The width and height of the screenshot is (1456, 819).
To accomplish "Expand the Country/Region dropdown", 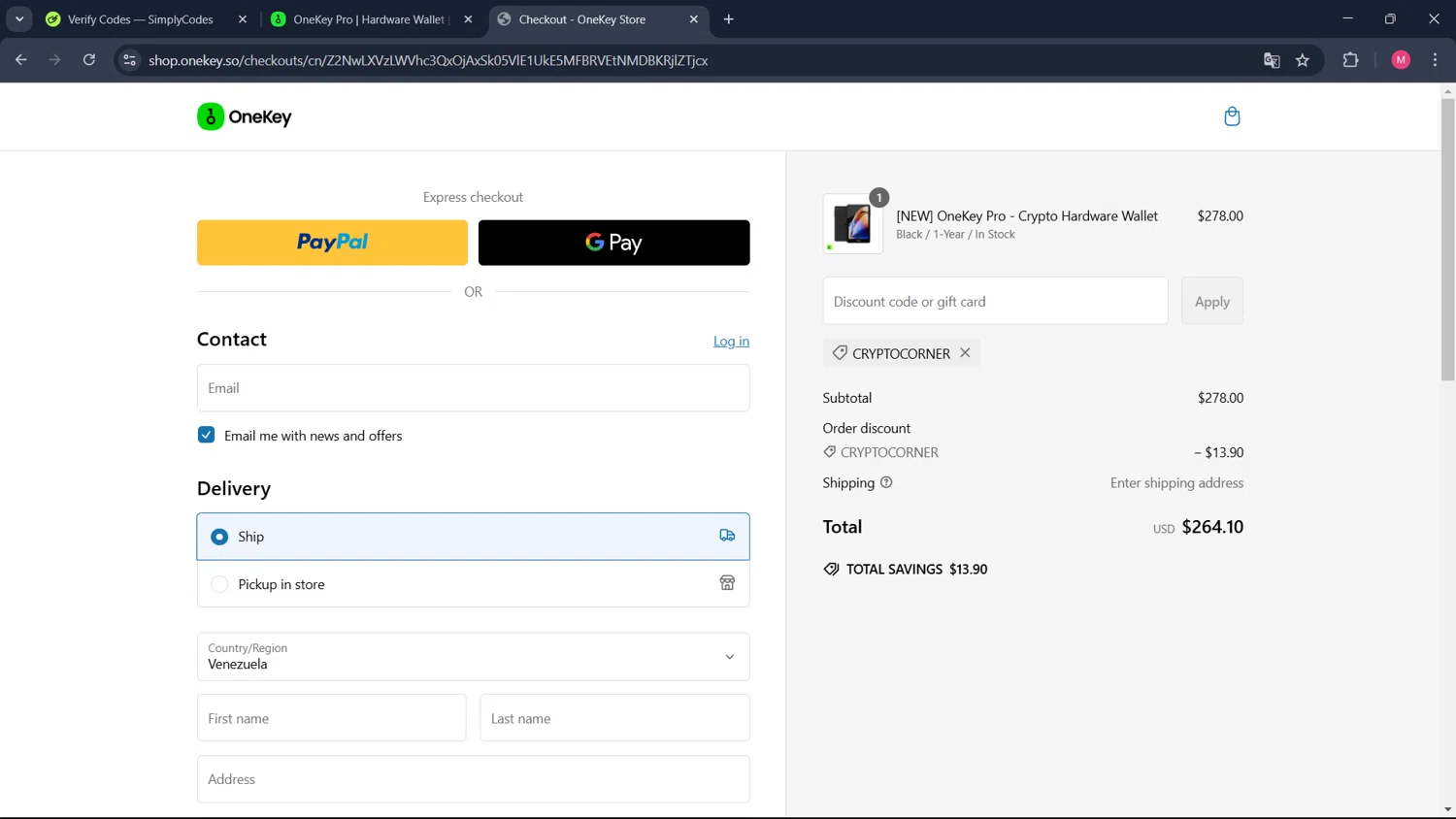I will [474, 657].
